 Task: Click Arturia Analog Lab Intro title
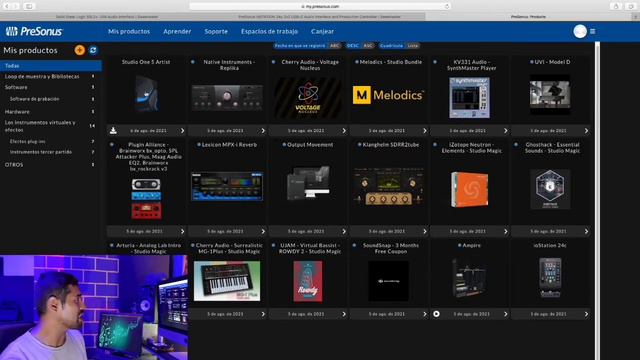[x=149, y=248]
